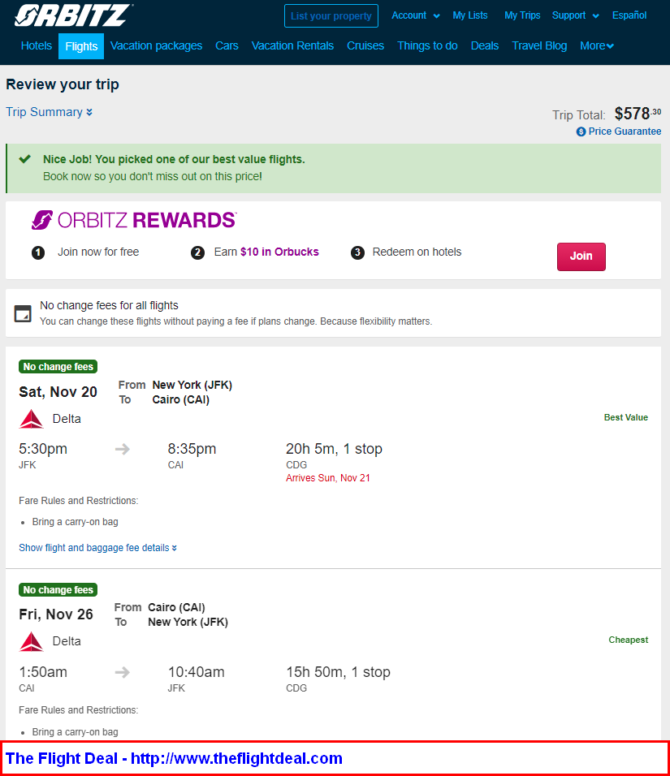This screenshot has height=776, width=670.
Task: Click the Price Guarantee dollar icon
Action: coord(581,132)
